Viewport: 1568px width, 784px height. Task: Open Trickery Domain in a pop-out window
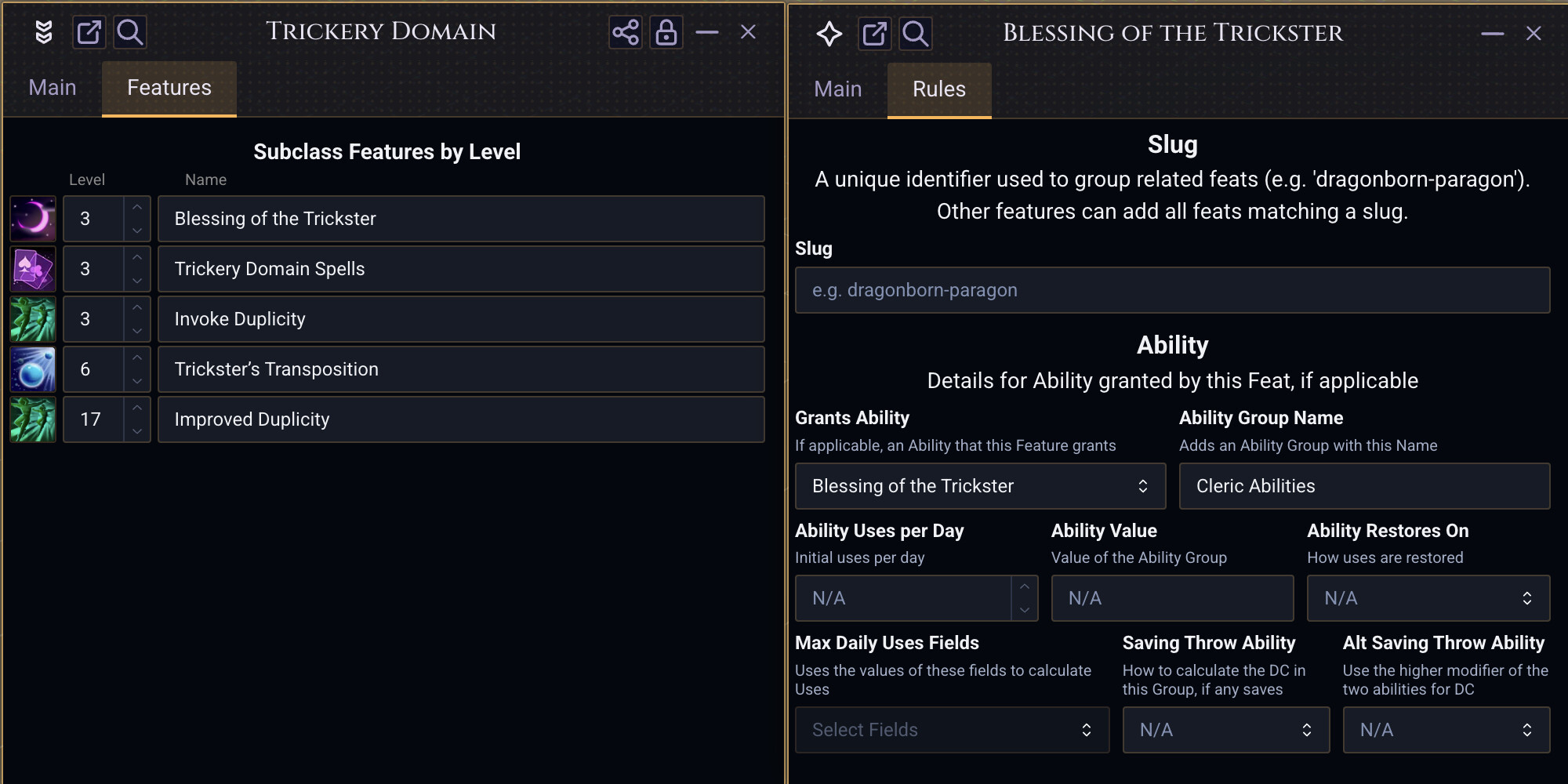tap(89, 32)
